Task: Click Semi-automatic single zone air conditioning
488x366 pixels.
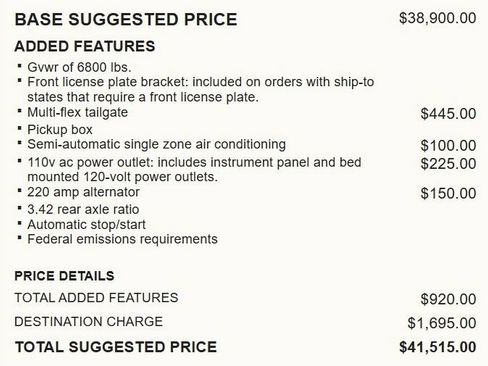Action: pos(156,145)
